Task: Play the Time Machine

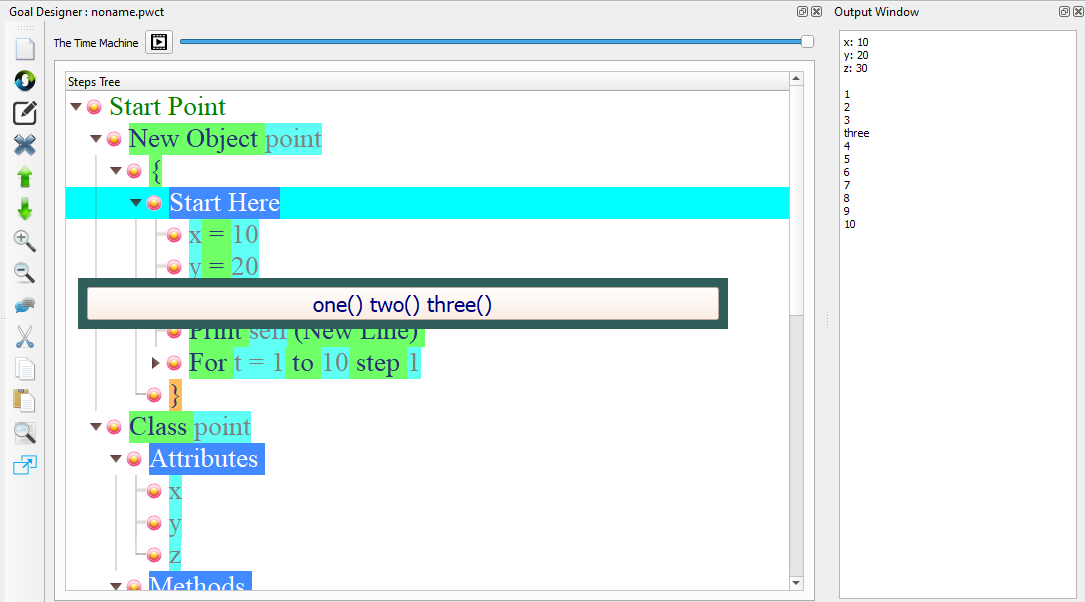Action: 158,42
